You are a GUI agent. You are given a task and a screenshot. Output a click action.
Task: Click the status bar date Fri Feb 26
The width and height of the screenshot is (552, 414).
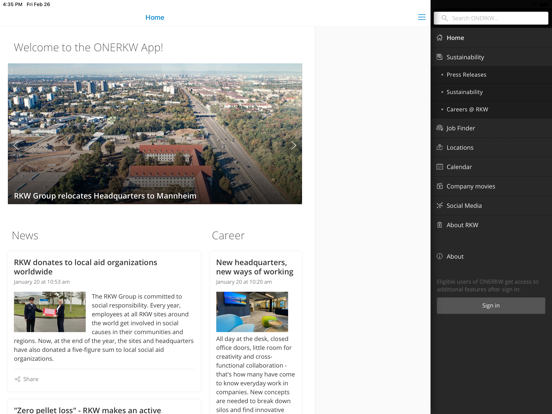[38, 4]
